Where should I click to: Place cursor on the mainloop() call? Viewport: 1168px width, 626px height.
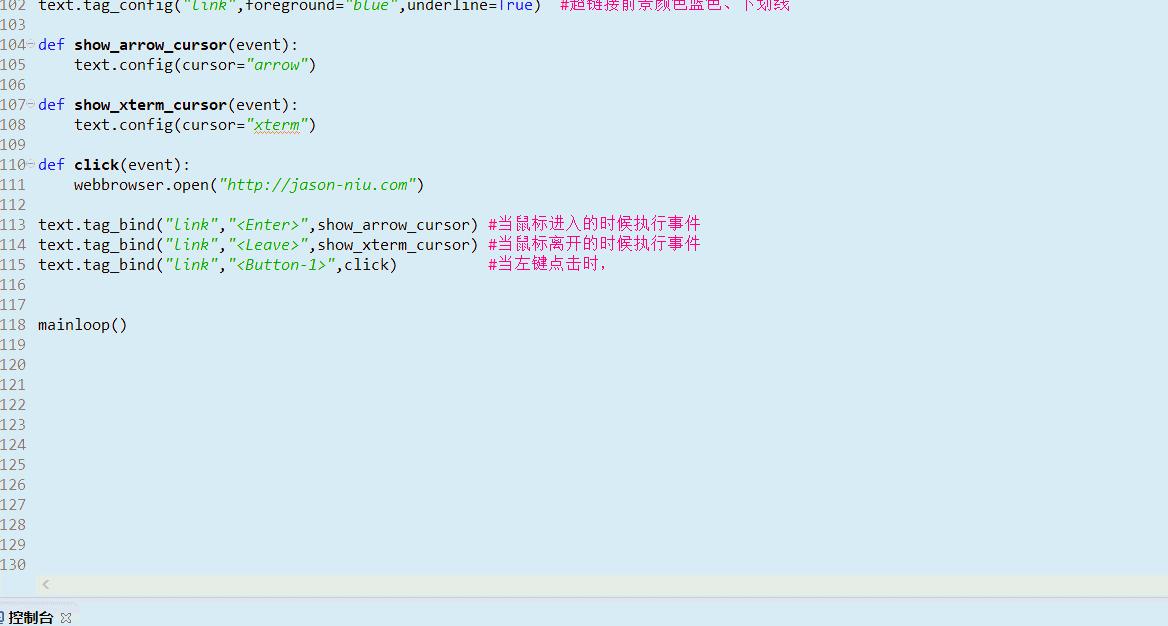click(x=80, y=324)
